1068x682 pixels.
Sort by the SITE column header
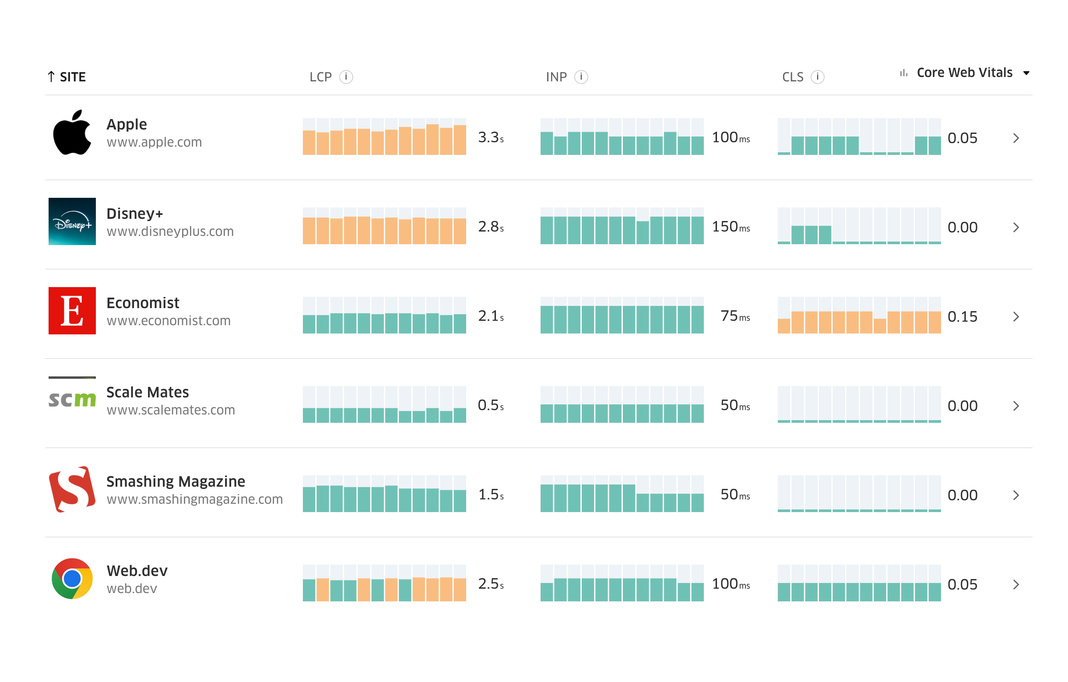[x=67, y=77]
